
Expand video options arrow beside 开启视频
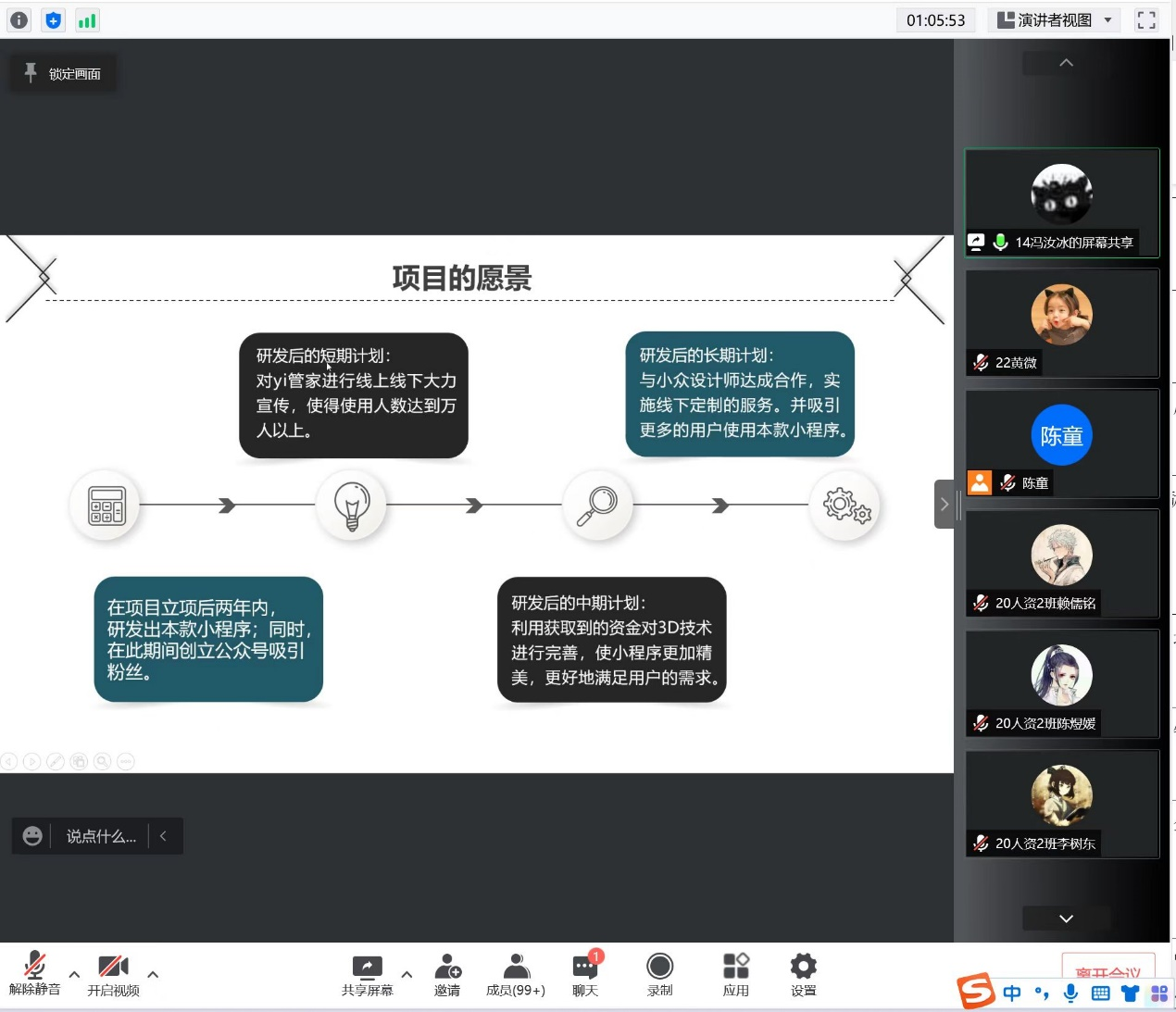[x=153, y=974]
